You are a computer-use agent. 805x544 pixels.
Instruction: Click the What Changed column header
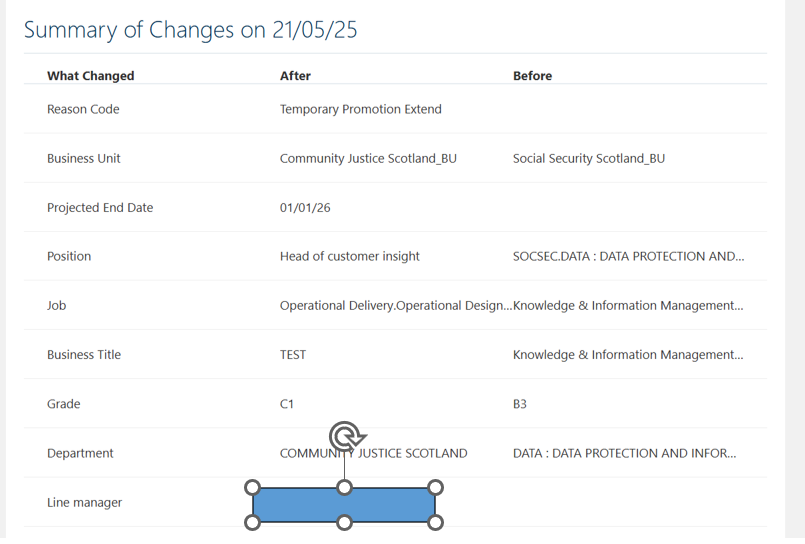click(x=90, y=75)
